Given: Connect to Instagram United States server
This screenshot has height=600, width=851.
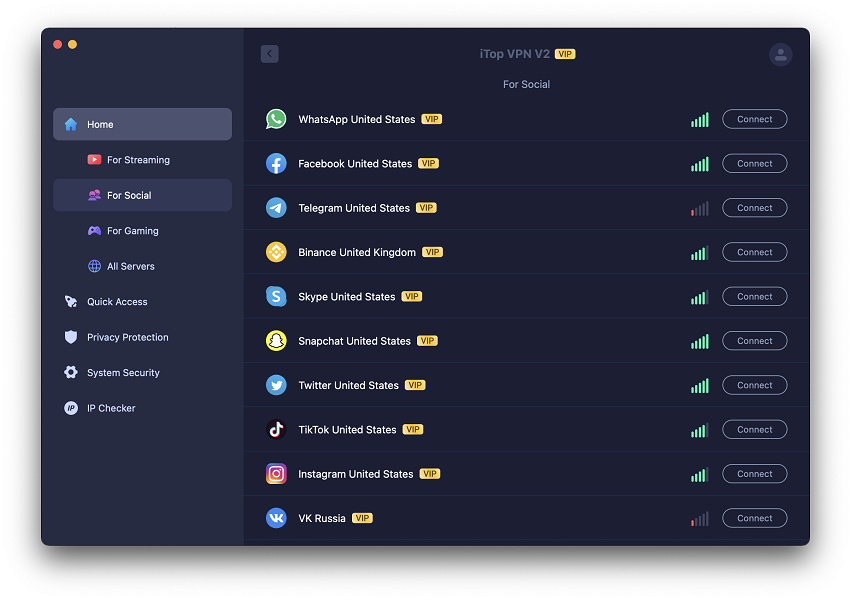Looking at the screenshot, I should tap(754, 474).
